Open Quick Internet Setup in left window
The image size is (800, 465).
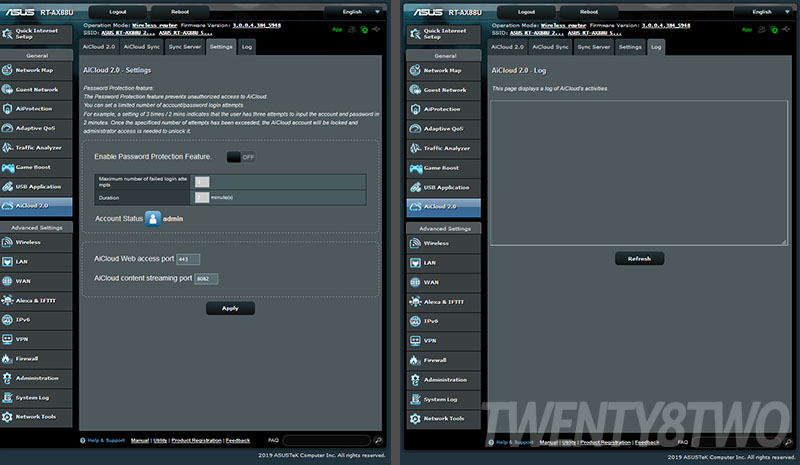click(x=36, y=34)
